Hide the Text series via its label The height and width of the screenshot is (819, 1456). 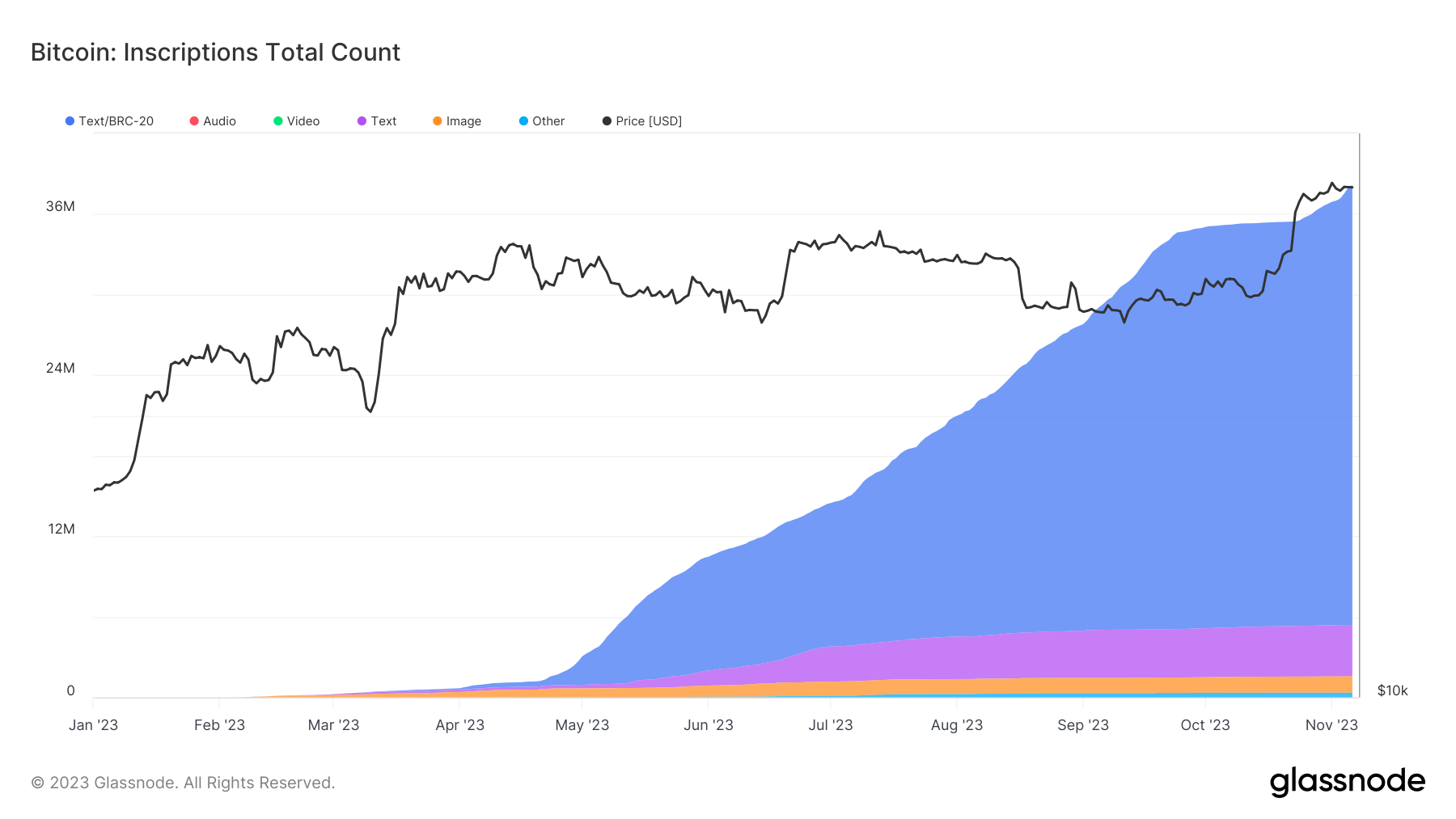383,121
